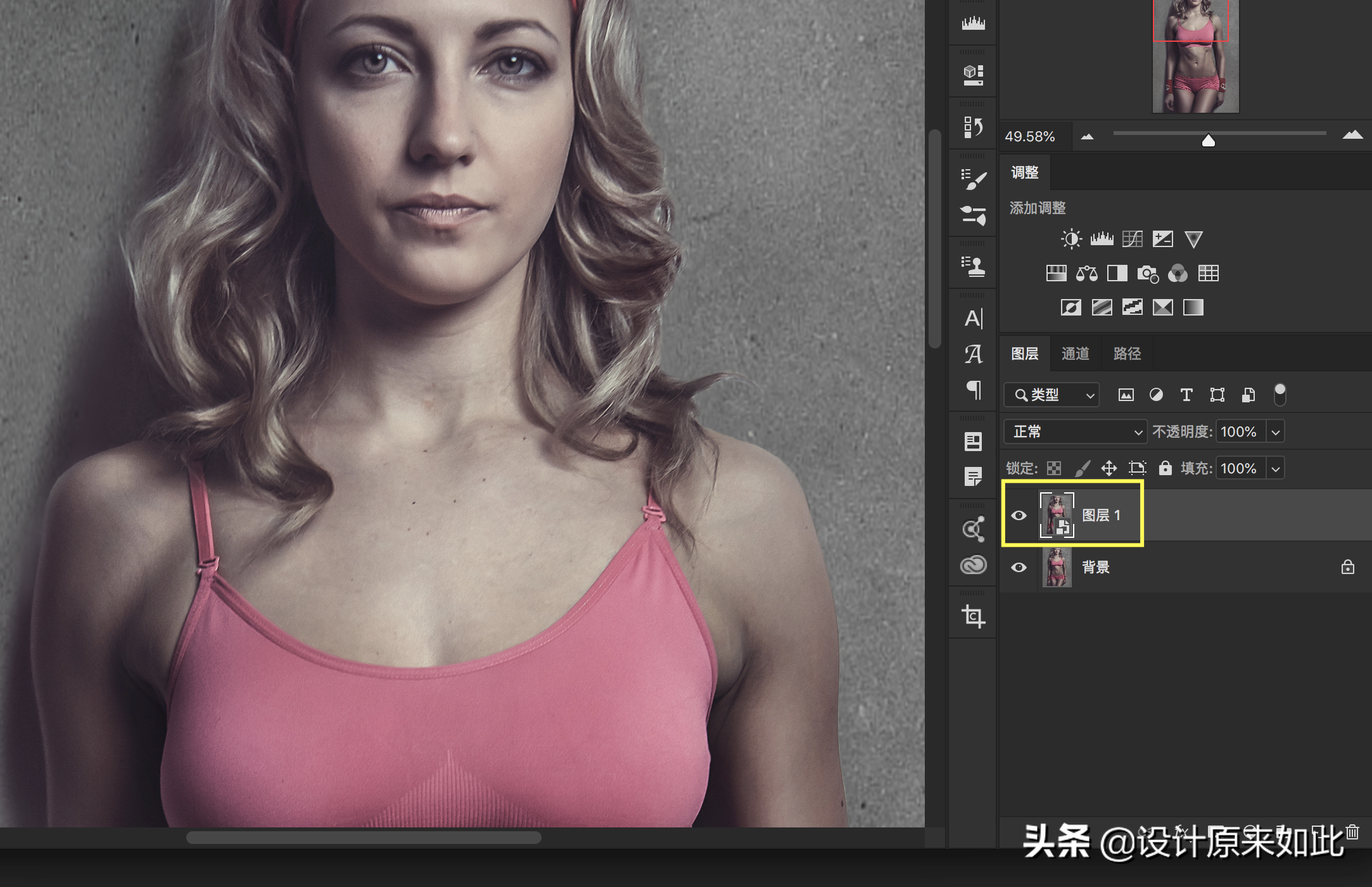Open the crop panel icon in sidebar
1372x887 pixels.
point(973,616)
